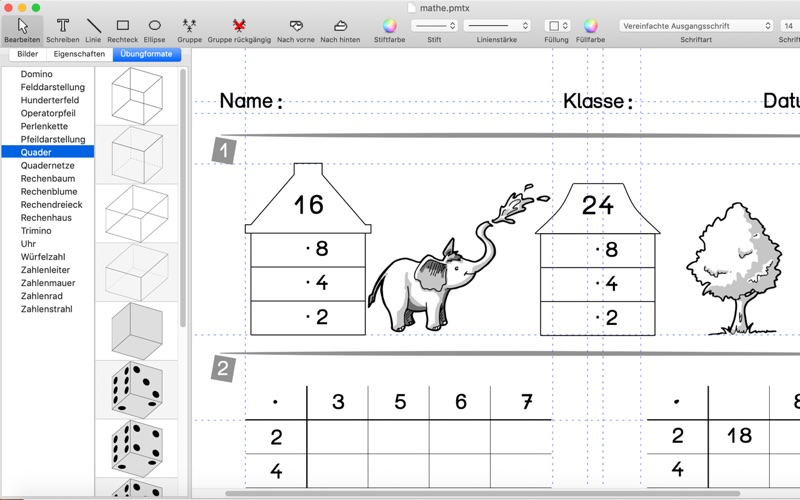
Task: Select Pfeildarstellung in the list
Action: click(53, 139)
